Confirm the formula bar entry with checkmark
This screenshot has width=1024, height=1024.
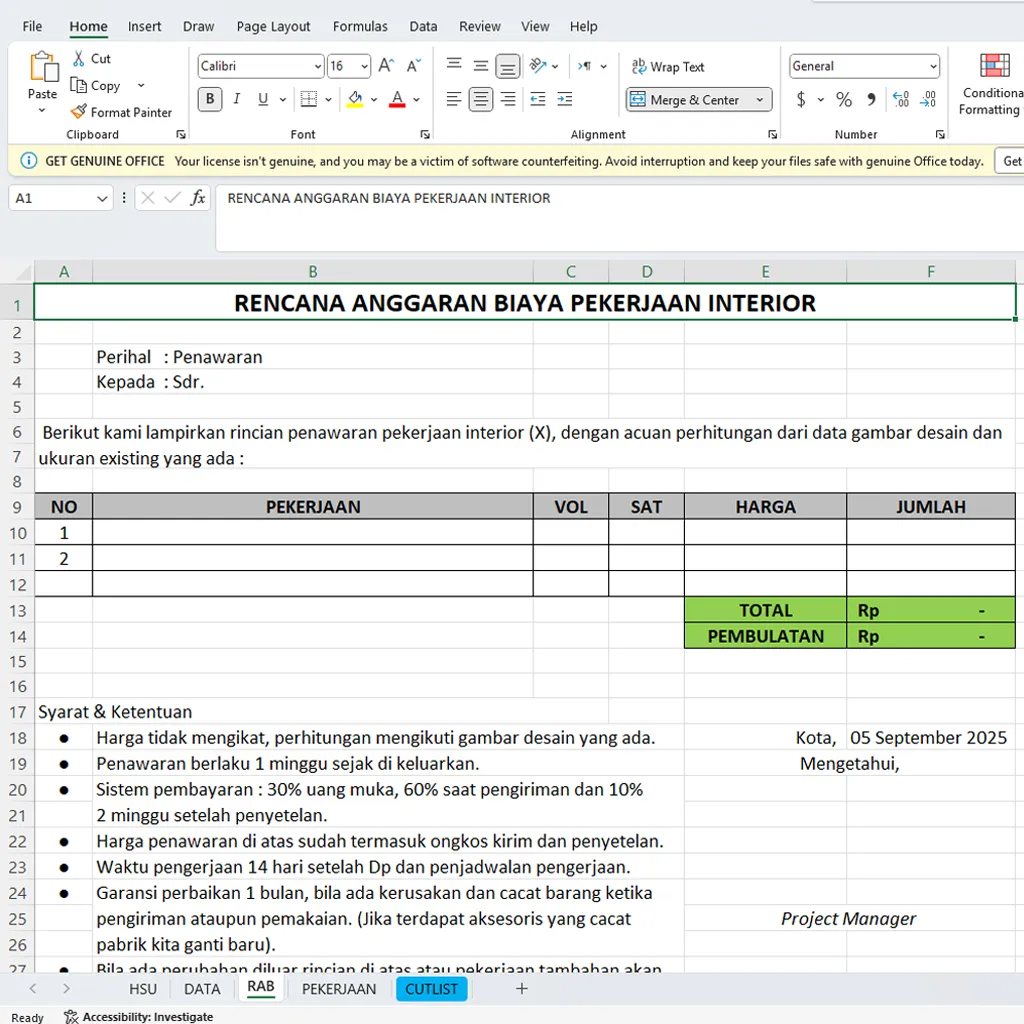(x=172, y=198)
